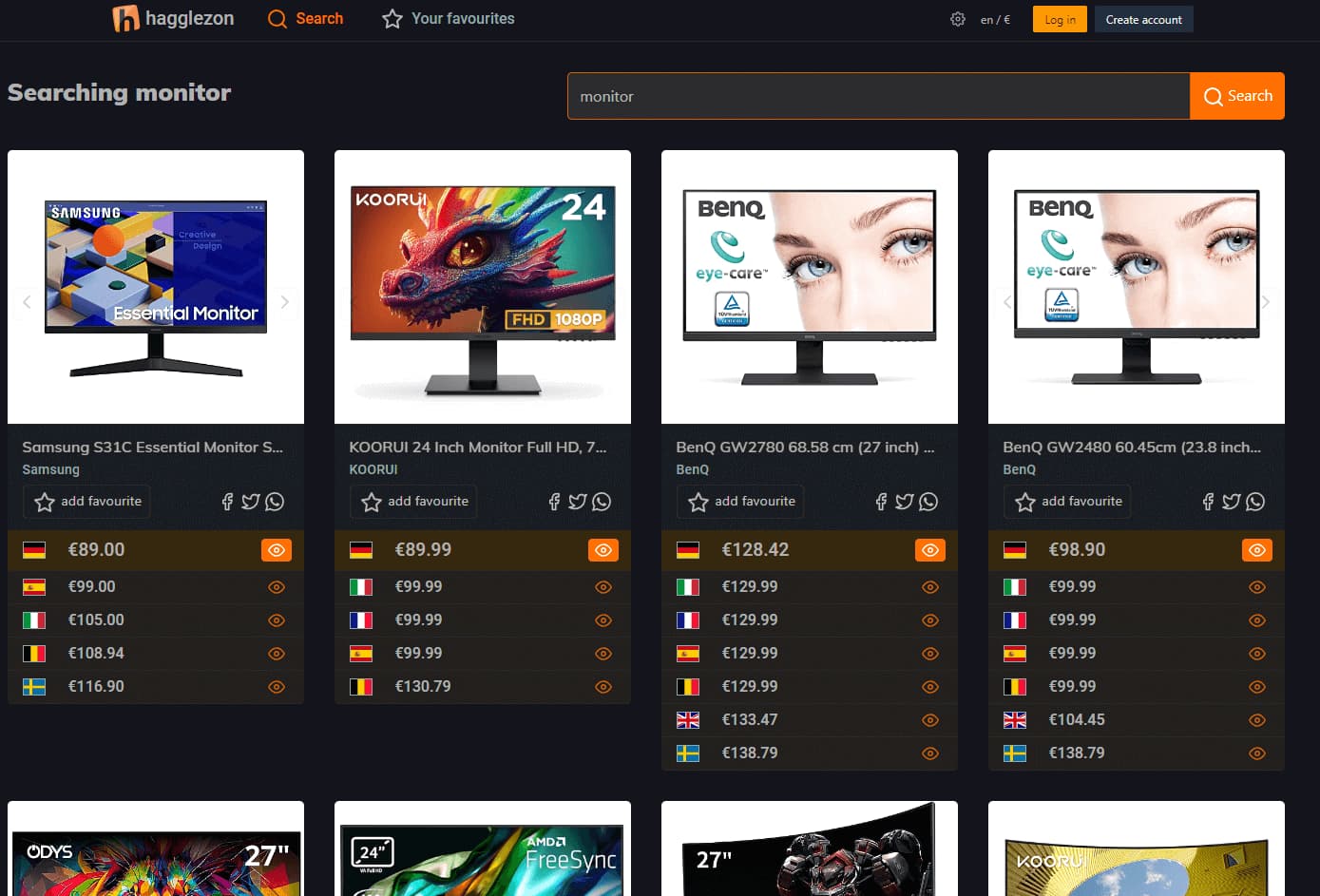Focus the monitor search input field
This screenshot has width=1320, height=896.
pyautogui.click(x=879, y=96)
